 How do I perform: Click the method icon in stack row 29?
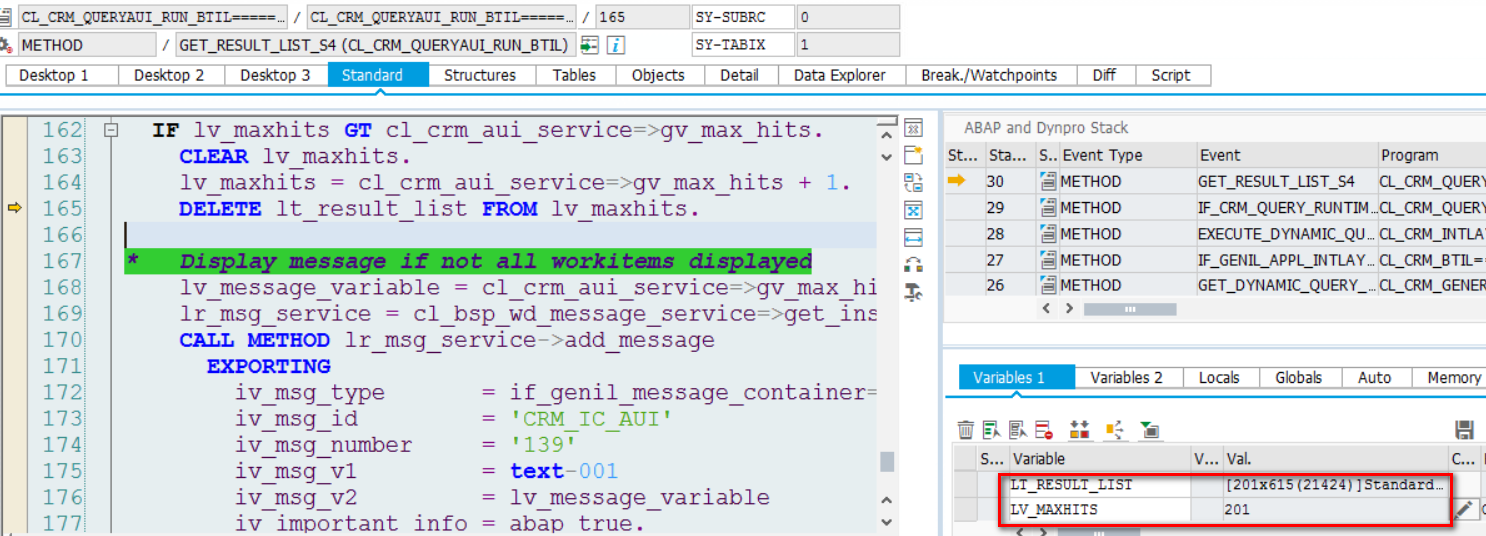(x=1047, y=207)
